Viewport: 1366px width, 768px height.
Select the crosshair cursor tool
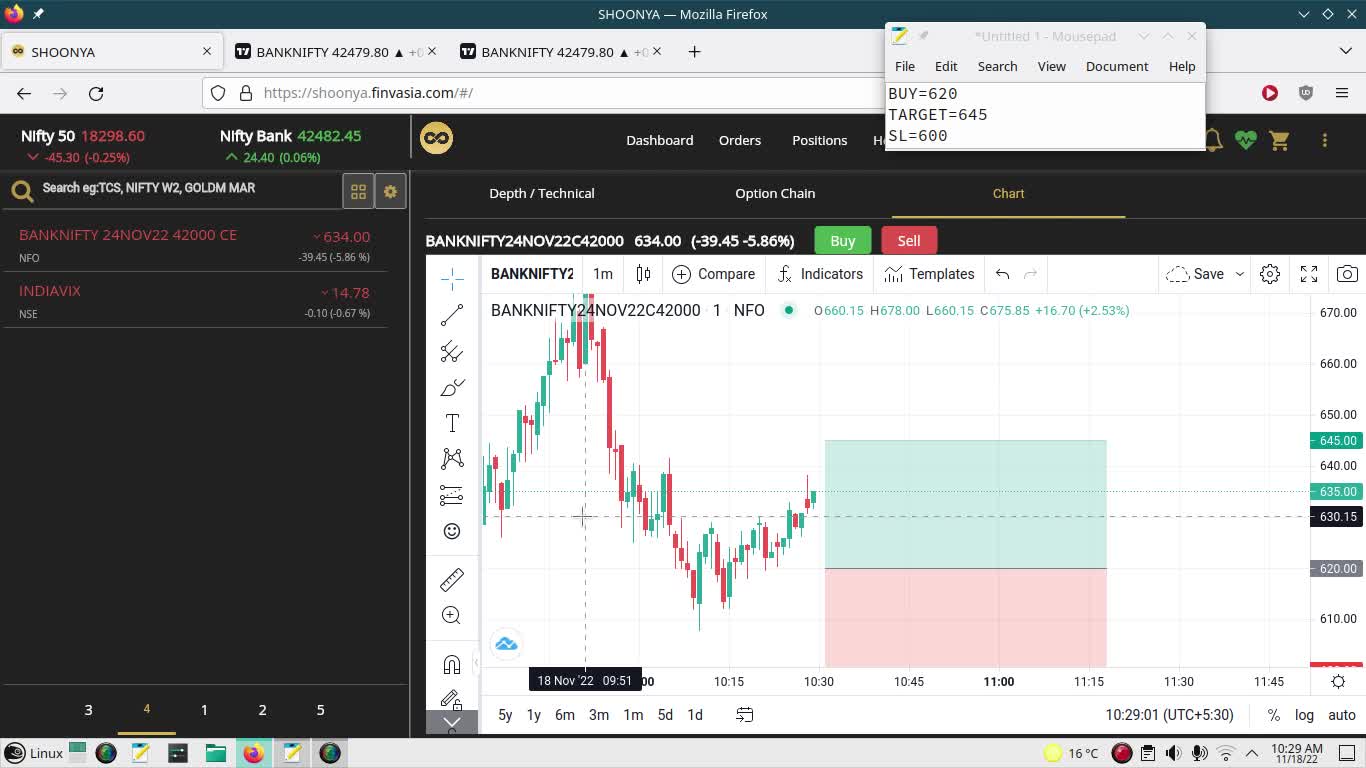point(452,278)
